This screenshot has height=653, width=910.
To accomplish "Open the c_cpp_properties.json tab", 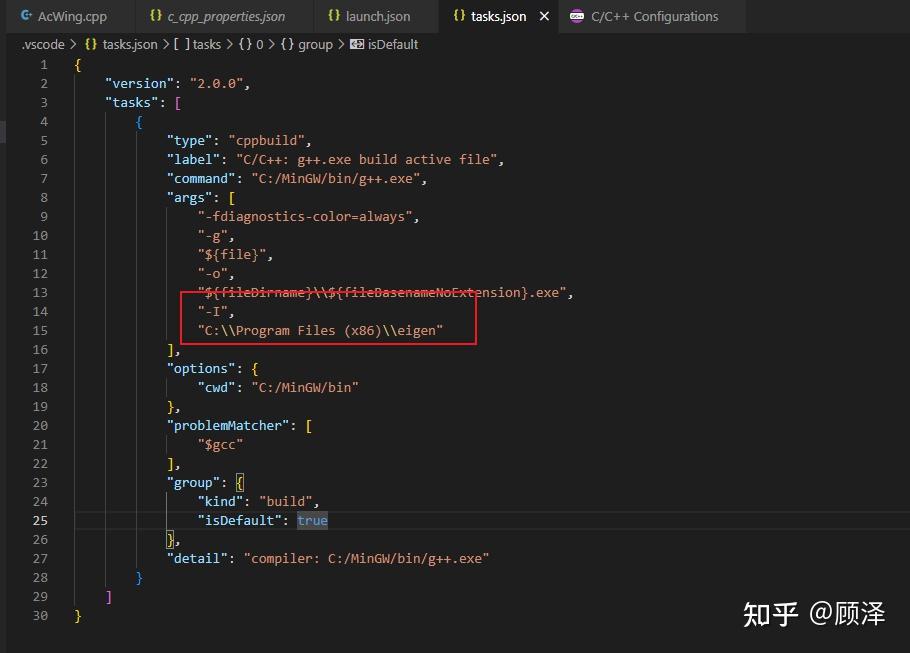I will (218, 16).
